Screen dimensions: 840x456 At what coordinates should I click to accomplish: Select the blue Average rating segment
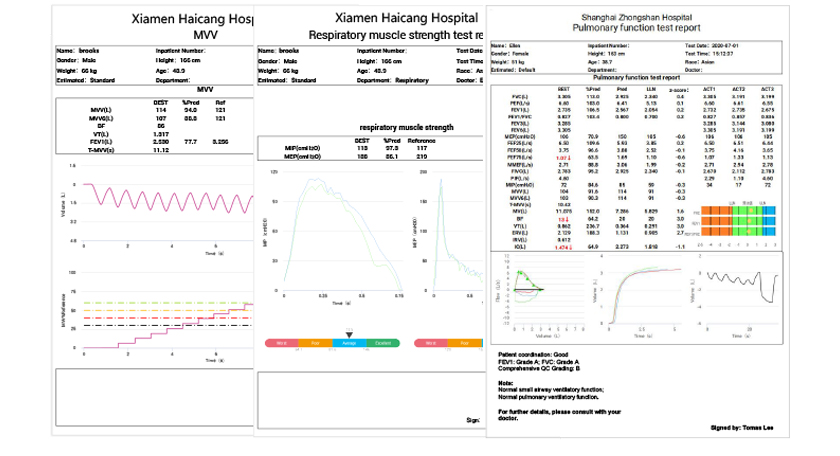(x=349, y=343)
